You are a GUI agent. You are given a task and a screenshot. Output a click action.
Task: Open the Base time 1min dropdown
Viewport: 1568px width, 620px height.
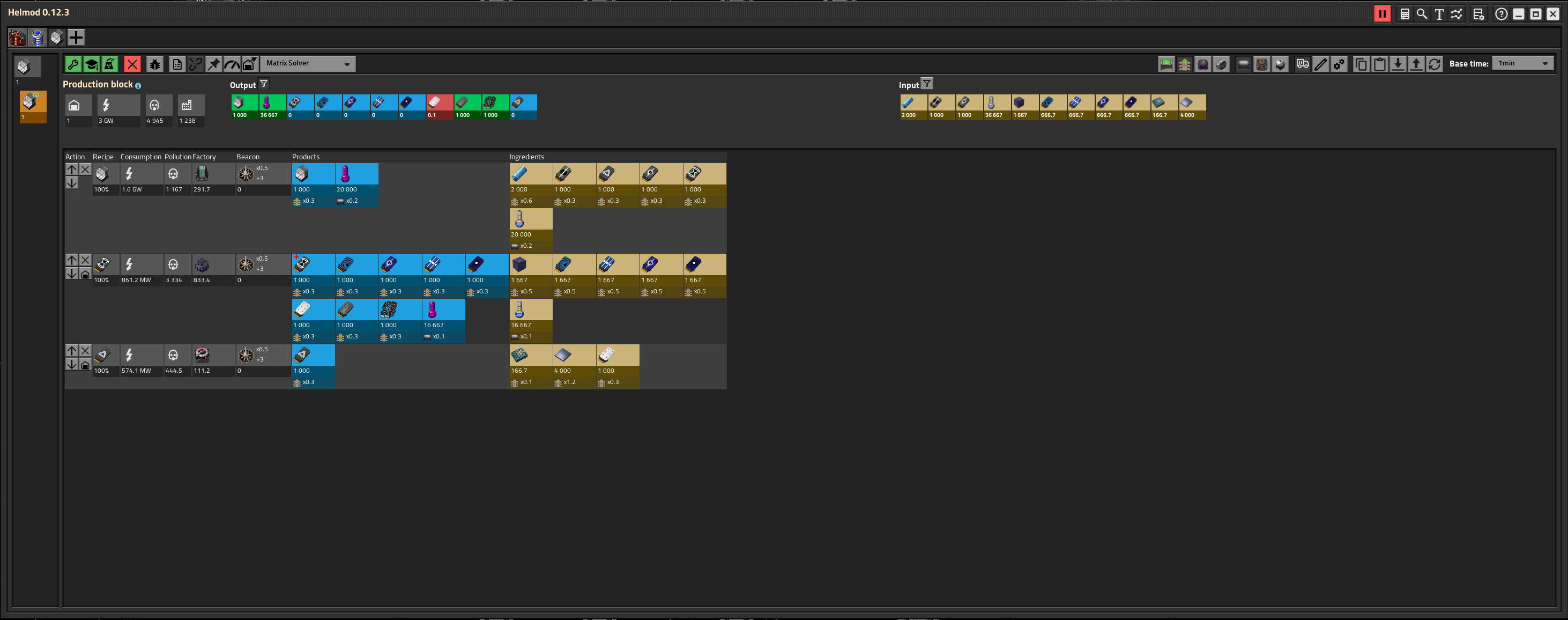coord(1523,63)
